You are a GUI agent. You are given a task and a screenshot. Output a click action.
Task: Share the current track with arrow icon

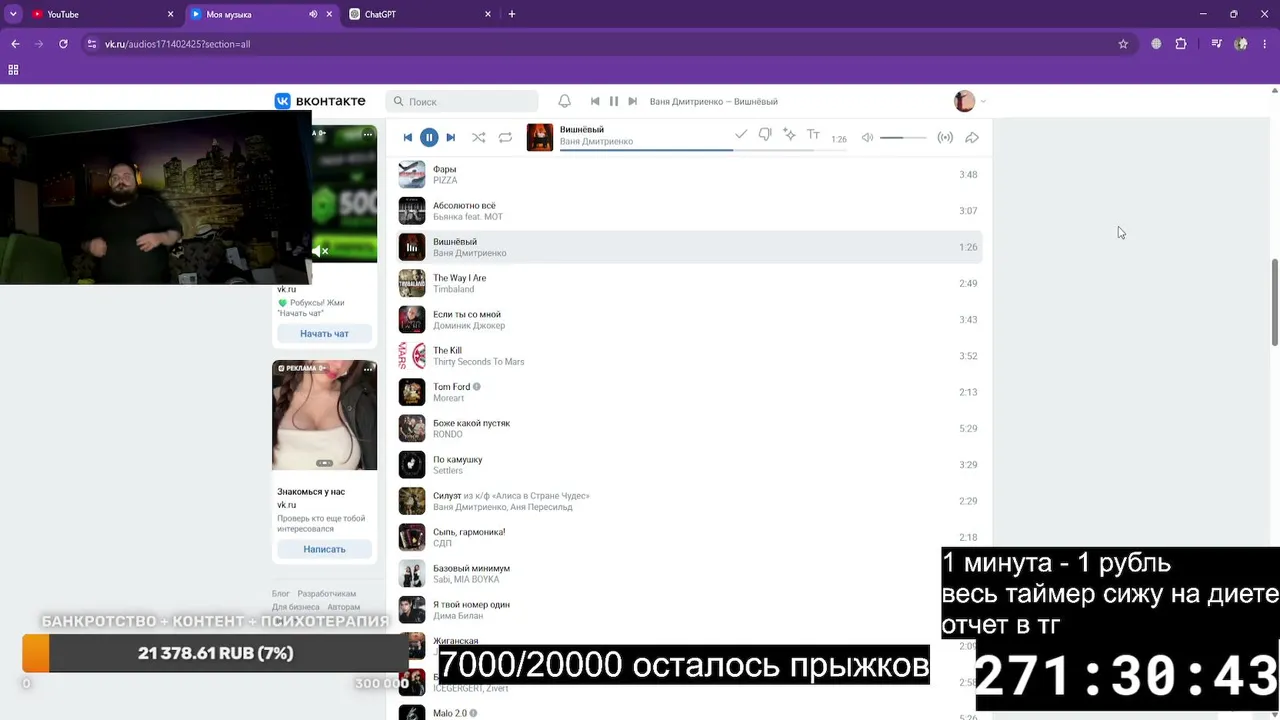[971, 137]
